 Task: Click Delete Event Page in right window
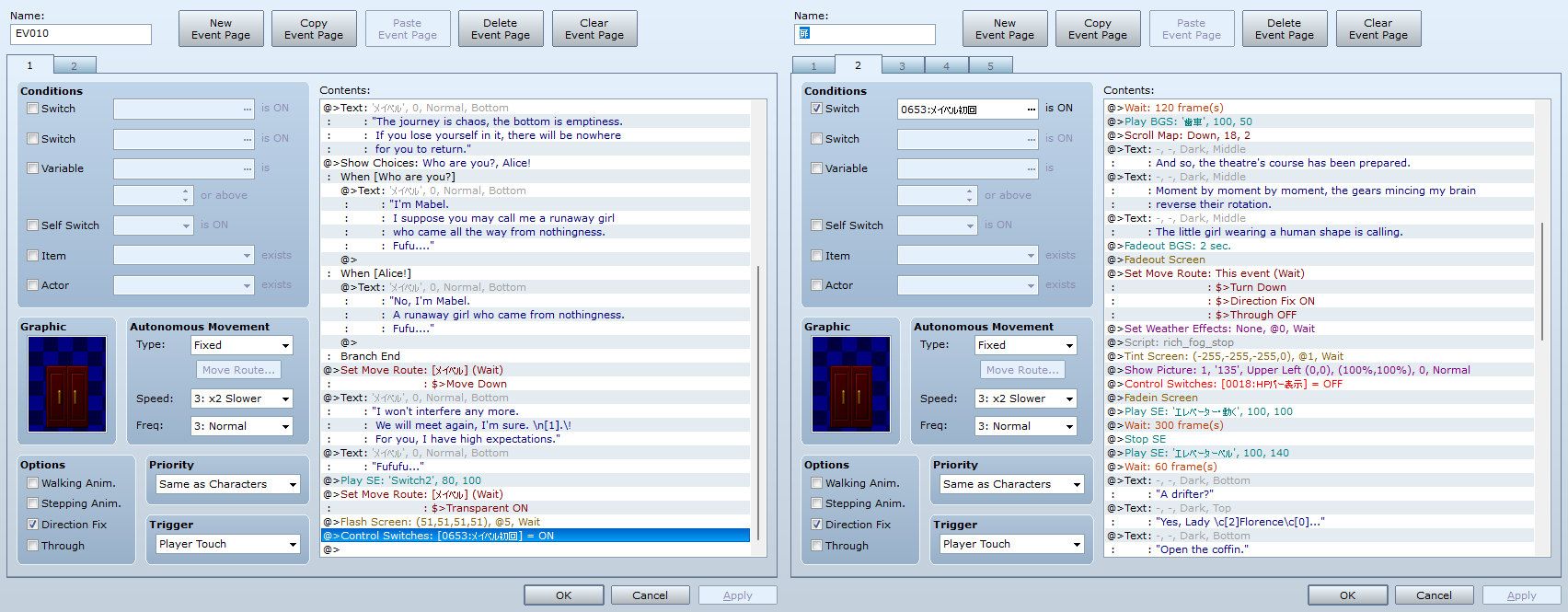coord(1285,29)
